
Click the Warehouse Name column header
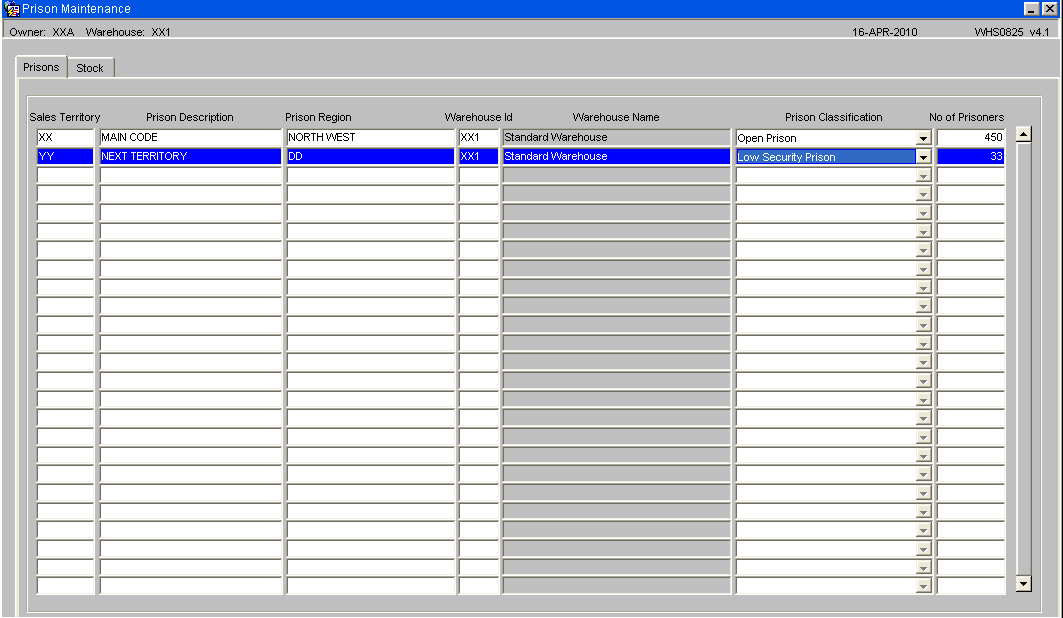click(x=616, y=117)
